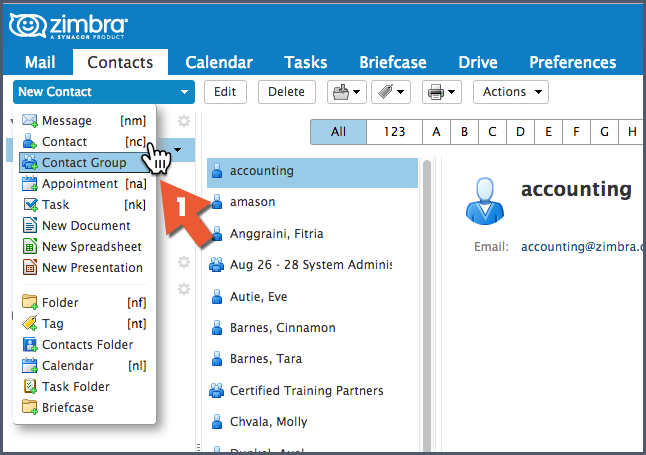
Task: Click the accounting row contact icon
Action: (x=217, y=171)
